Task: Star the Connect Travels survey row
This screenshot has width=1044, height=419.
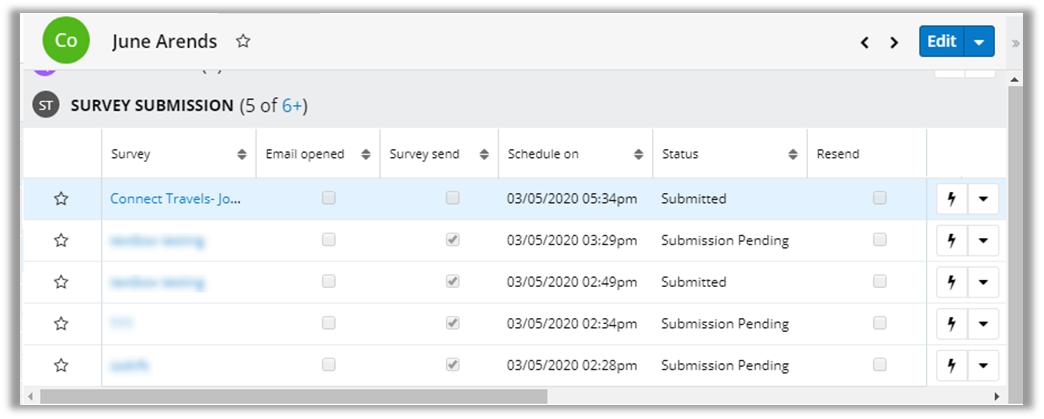Action: click(61, 199)
